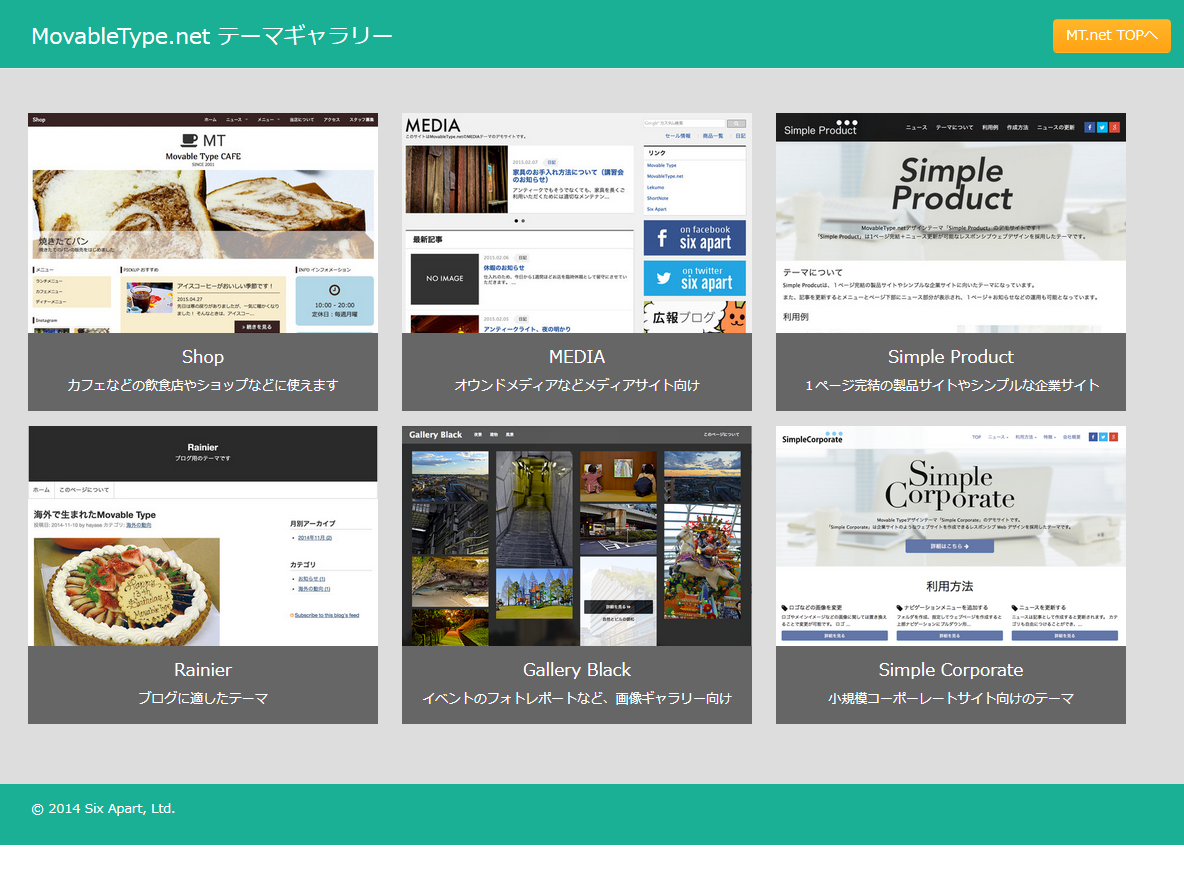Open the Rainier theme preview thumbnail
The height and width of the screenshot is (880, 1184).
point(203,536)
